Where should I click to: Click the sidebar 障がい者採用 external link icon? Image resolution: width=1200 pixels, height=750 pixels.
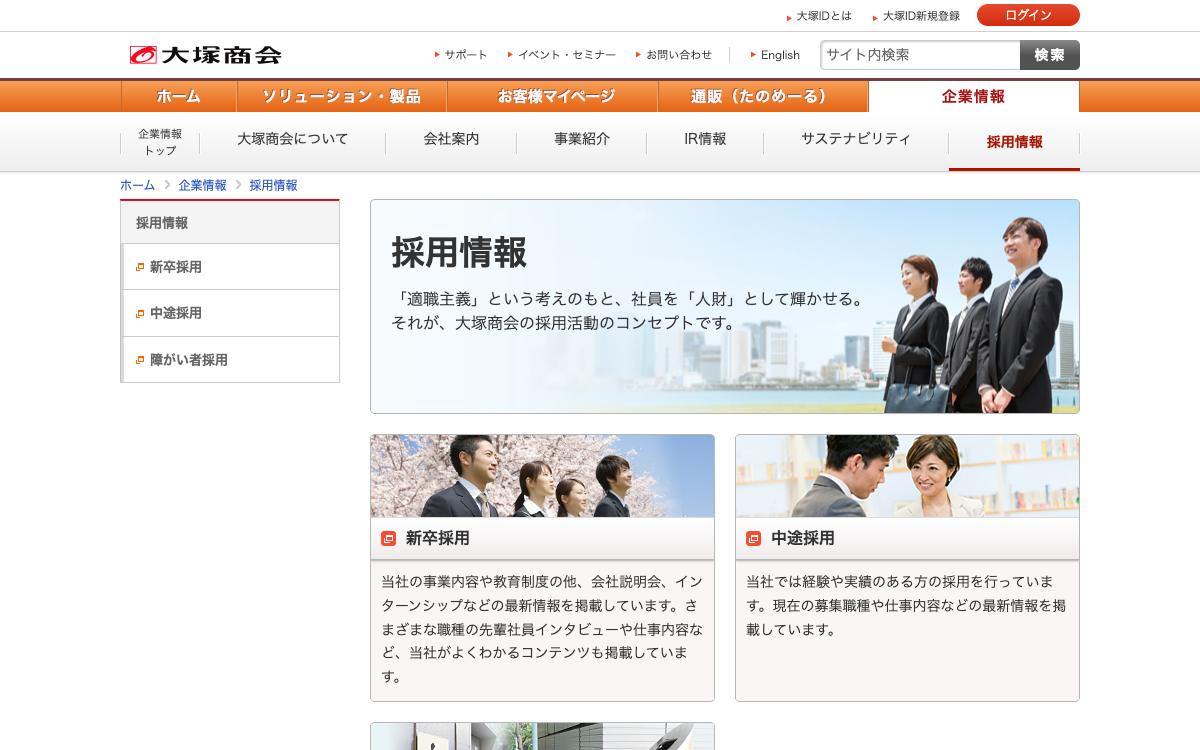tap(140, 360)
